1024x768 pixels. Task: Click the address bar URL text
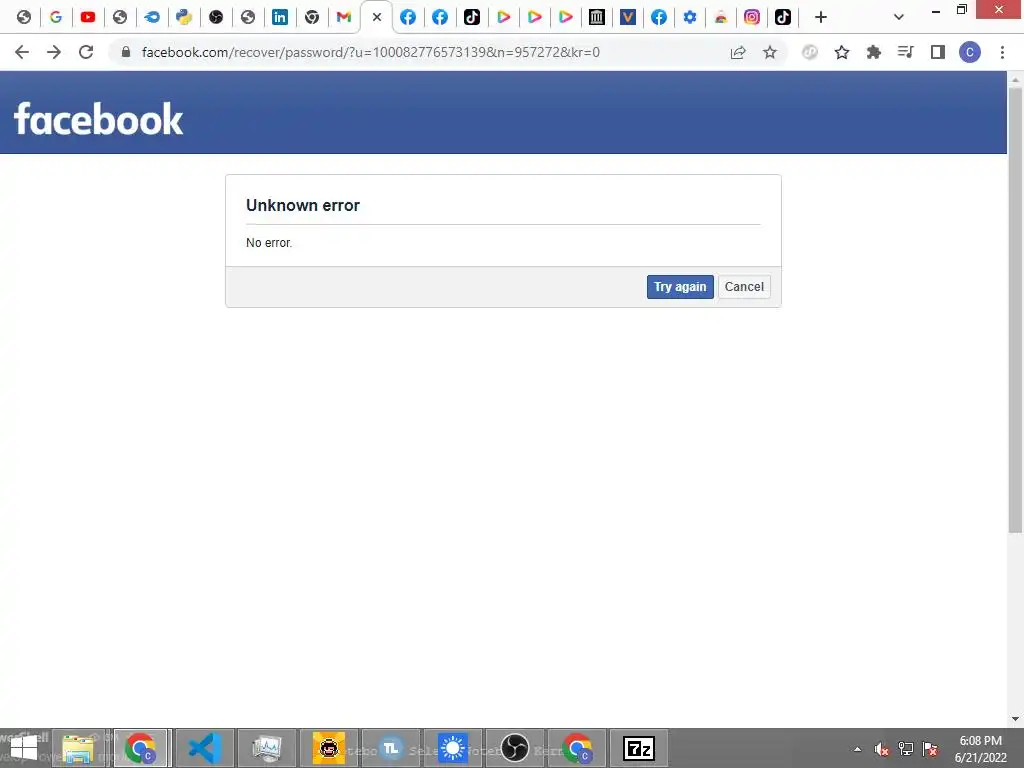(370, 52)
